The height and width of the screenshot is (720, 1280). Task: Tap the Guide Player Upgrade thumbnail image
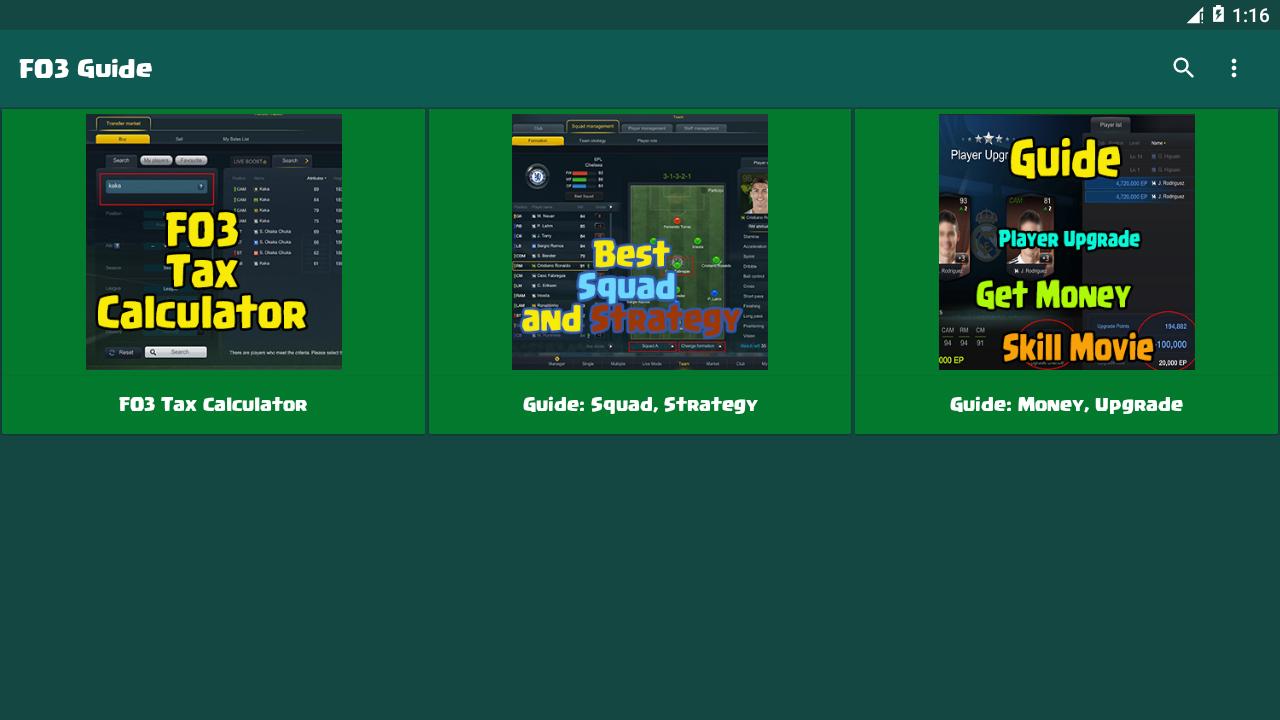point(1067,242)
